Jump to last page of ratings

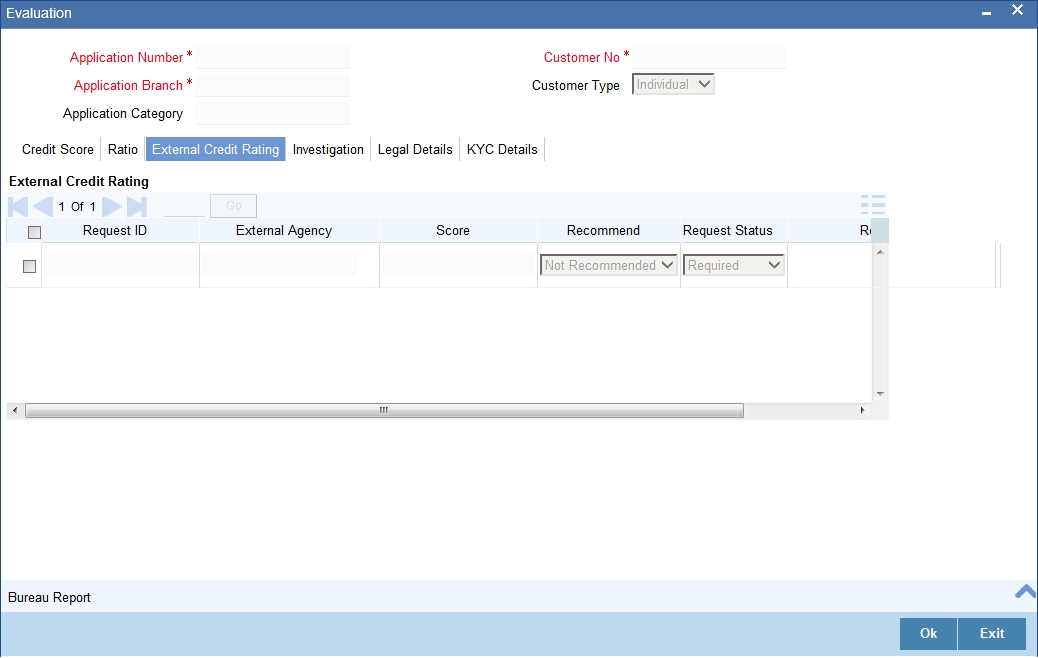pyautogui.click(x=136, y=207)
